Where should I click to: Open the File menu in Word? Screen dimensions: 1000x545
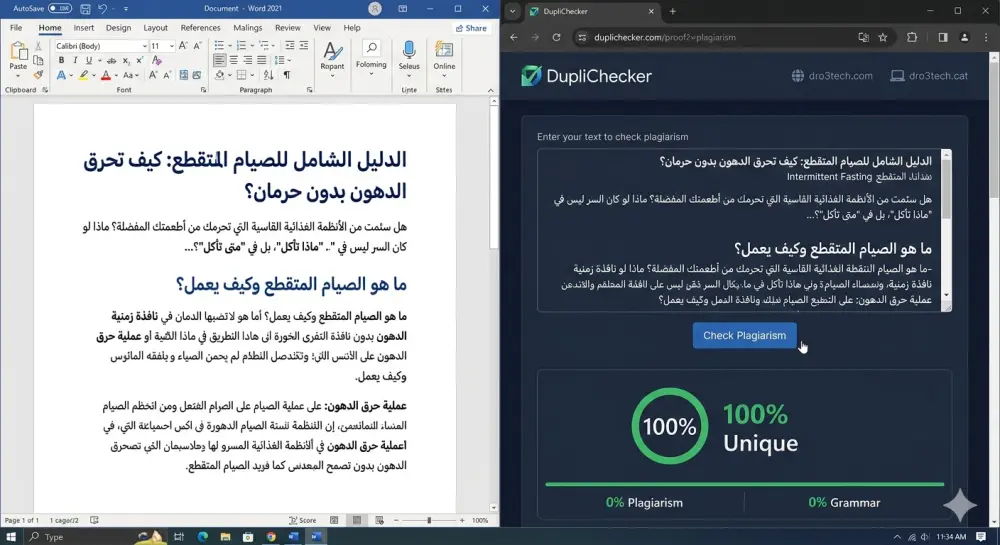16,28
